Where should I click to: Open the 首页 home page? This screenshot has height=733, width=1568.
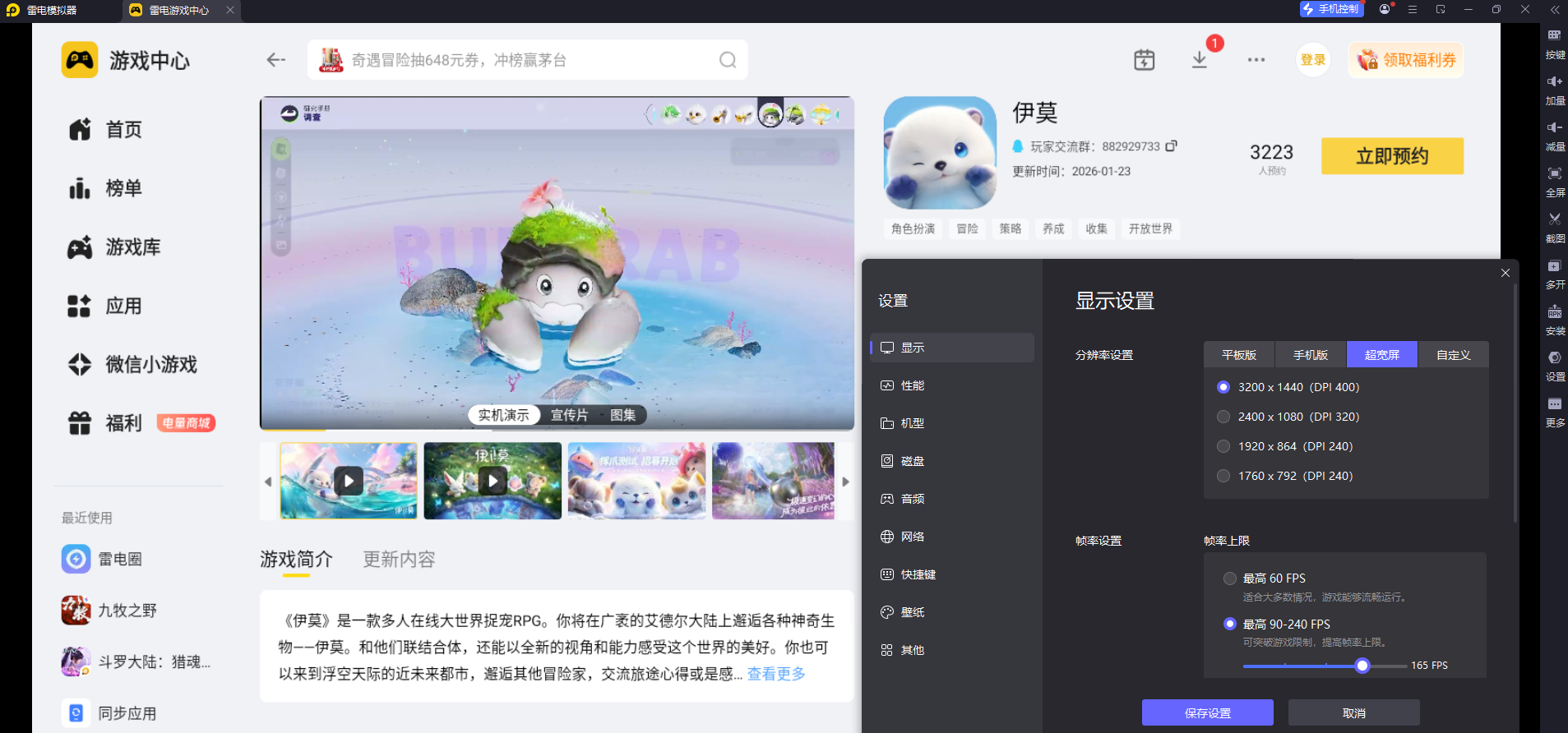coord(106,130)
